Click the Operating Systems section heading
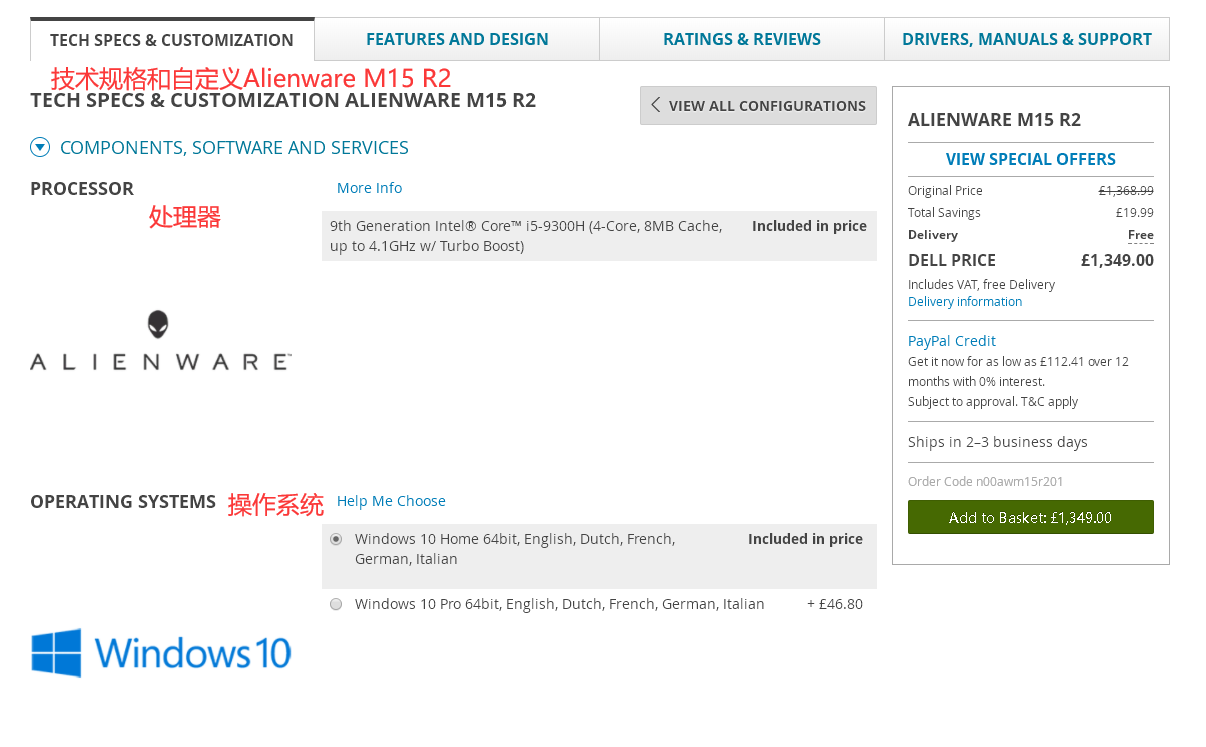 123,502
